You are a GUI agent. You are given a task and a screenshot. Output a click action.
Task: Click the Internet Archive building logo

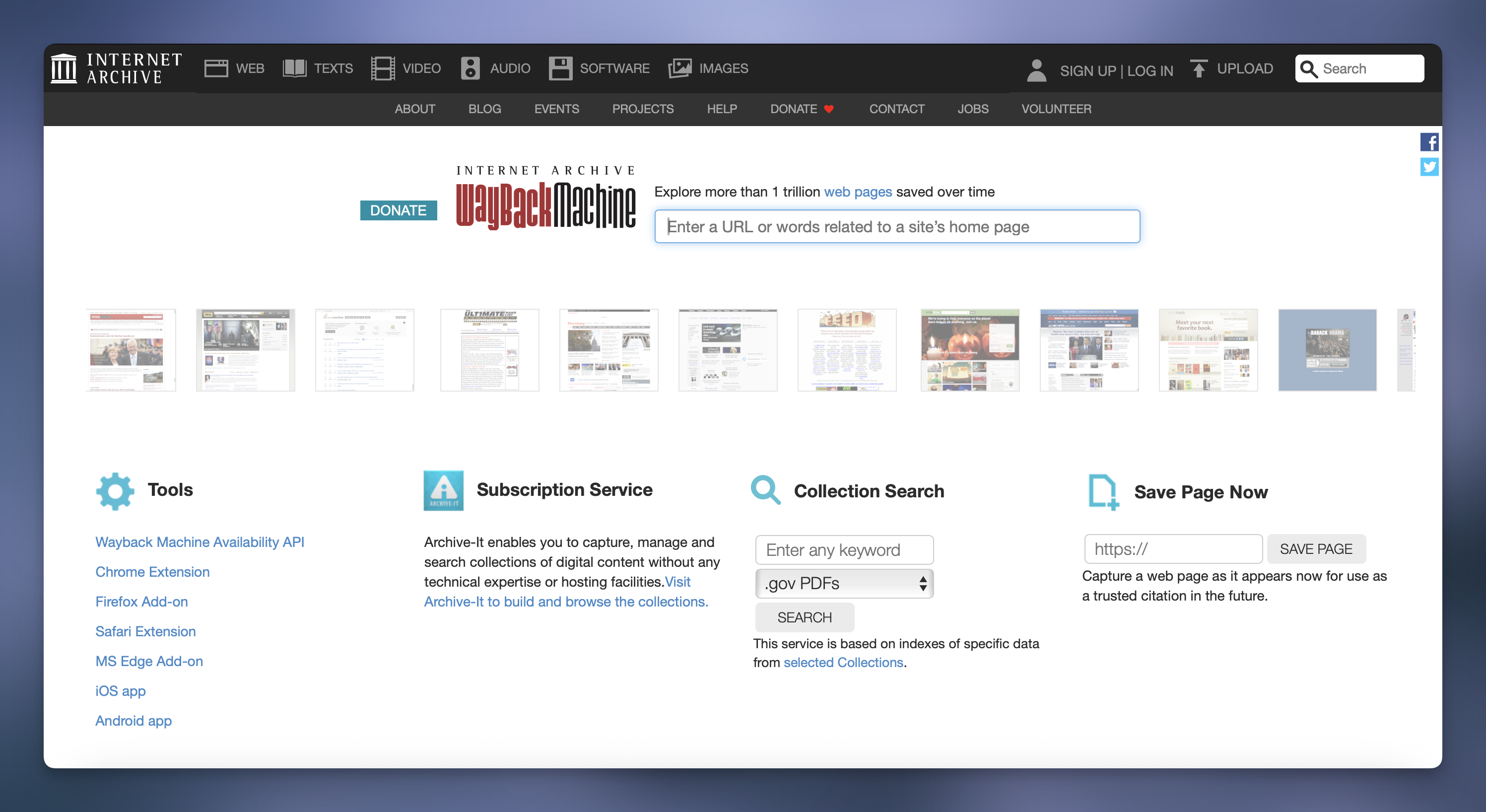64,68
